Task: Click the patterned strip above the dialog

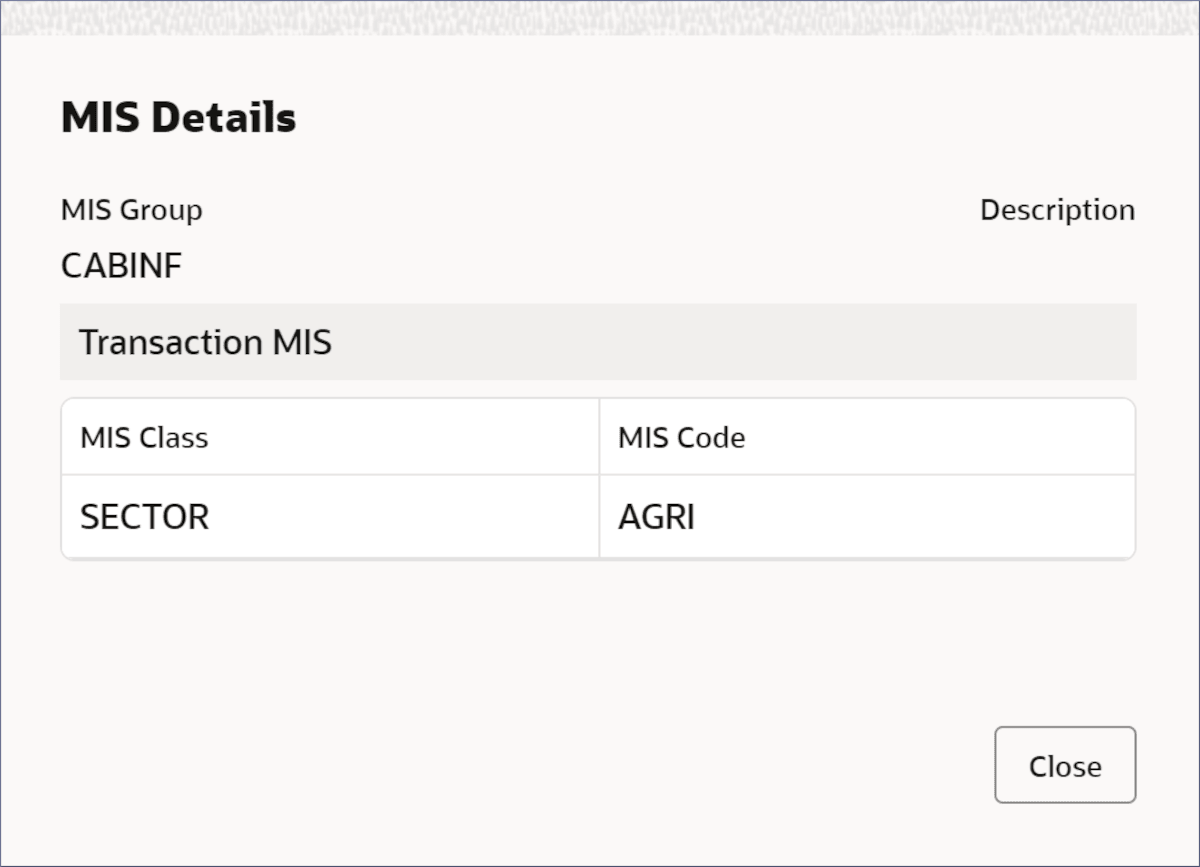Action: point(600,17)
